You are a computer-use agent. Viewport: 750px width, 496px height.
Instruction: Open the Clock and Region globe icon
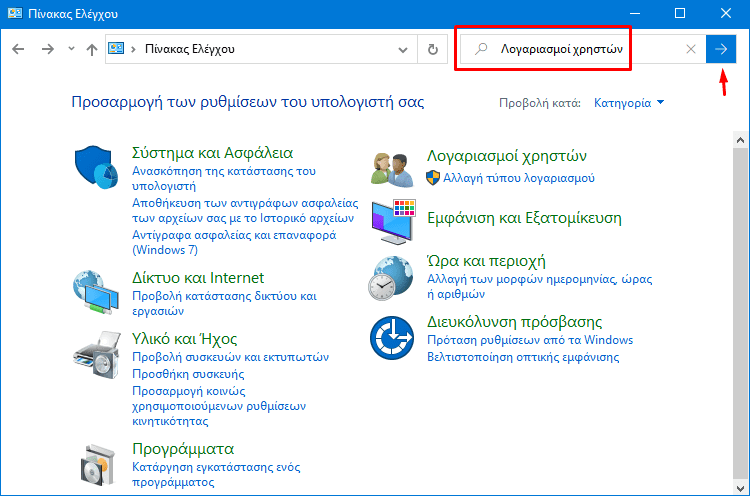[391, 278]
